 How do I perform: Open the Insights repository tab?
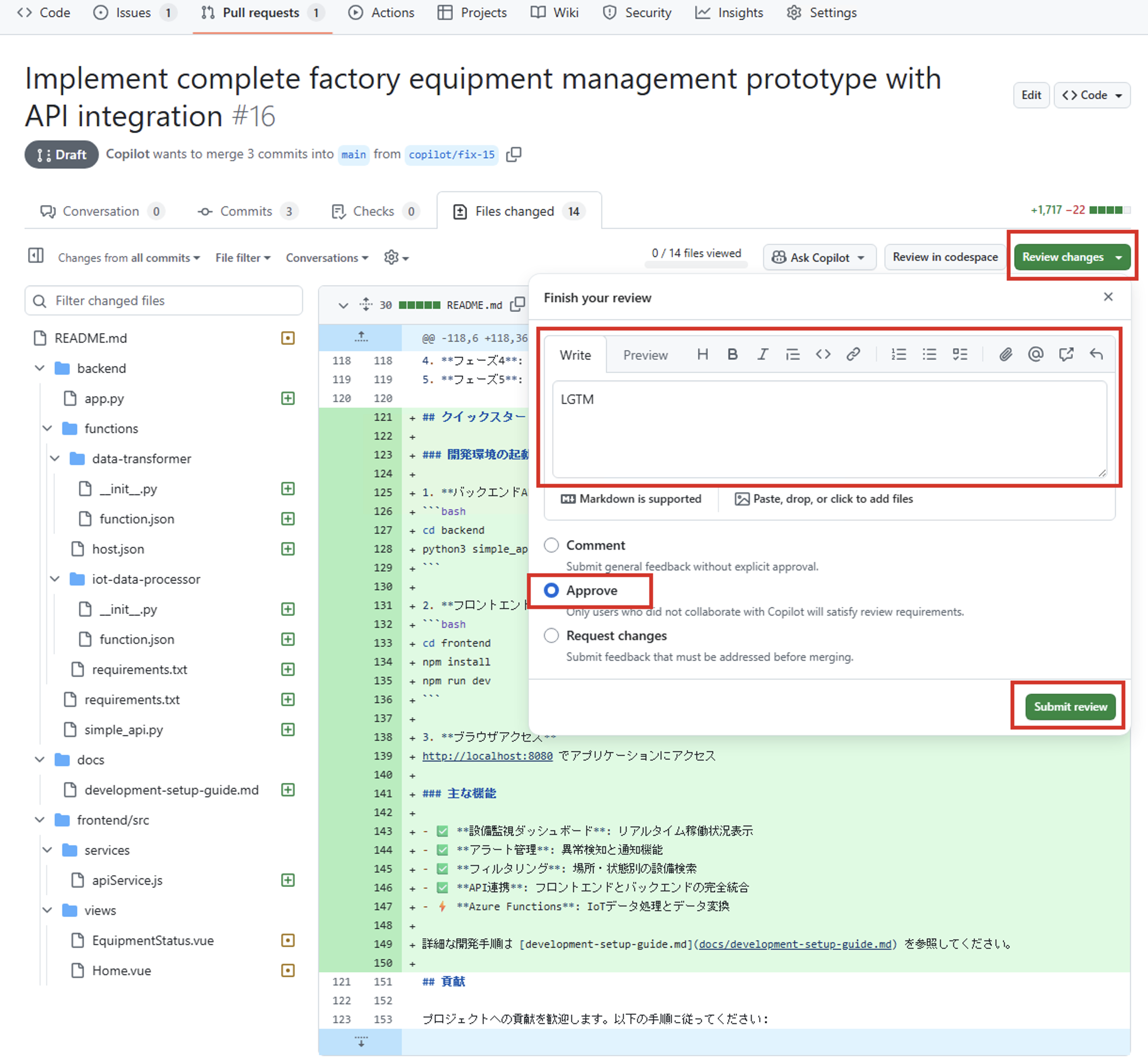pos(729,13)
